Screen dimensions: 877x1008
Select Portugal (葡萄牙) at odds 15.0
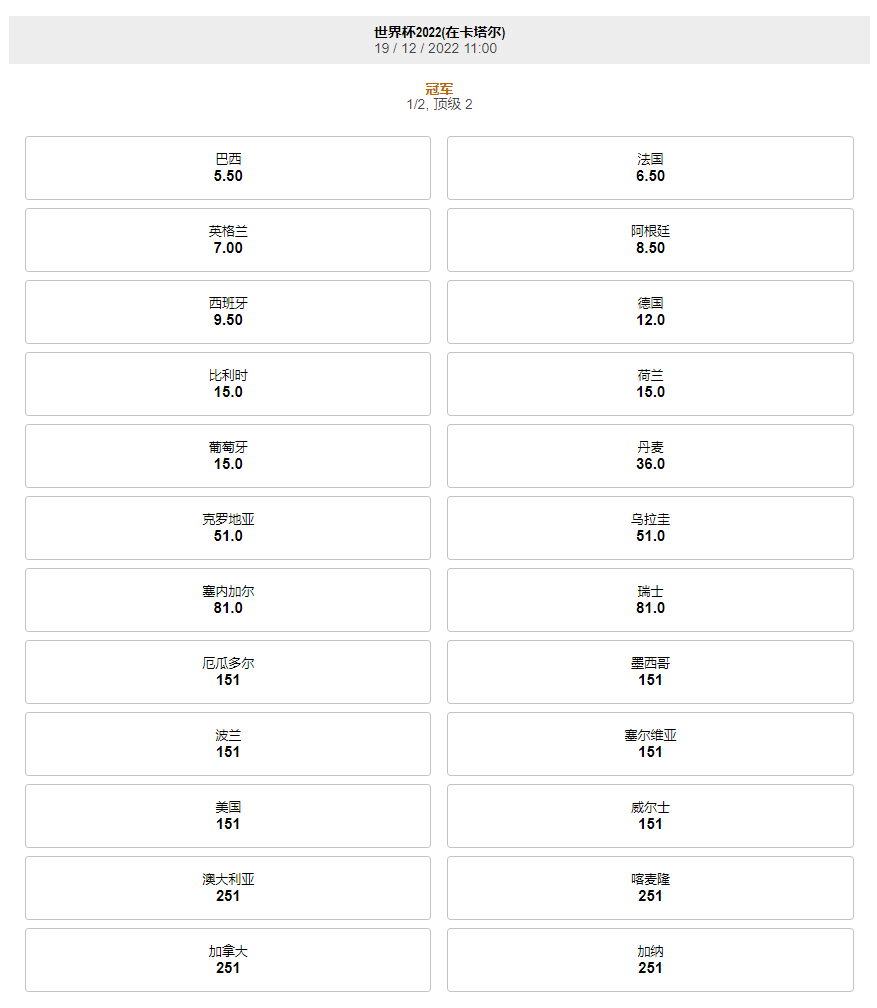[228, 456]
